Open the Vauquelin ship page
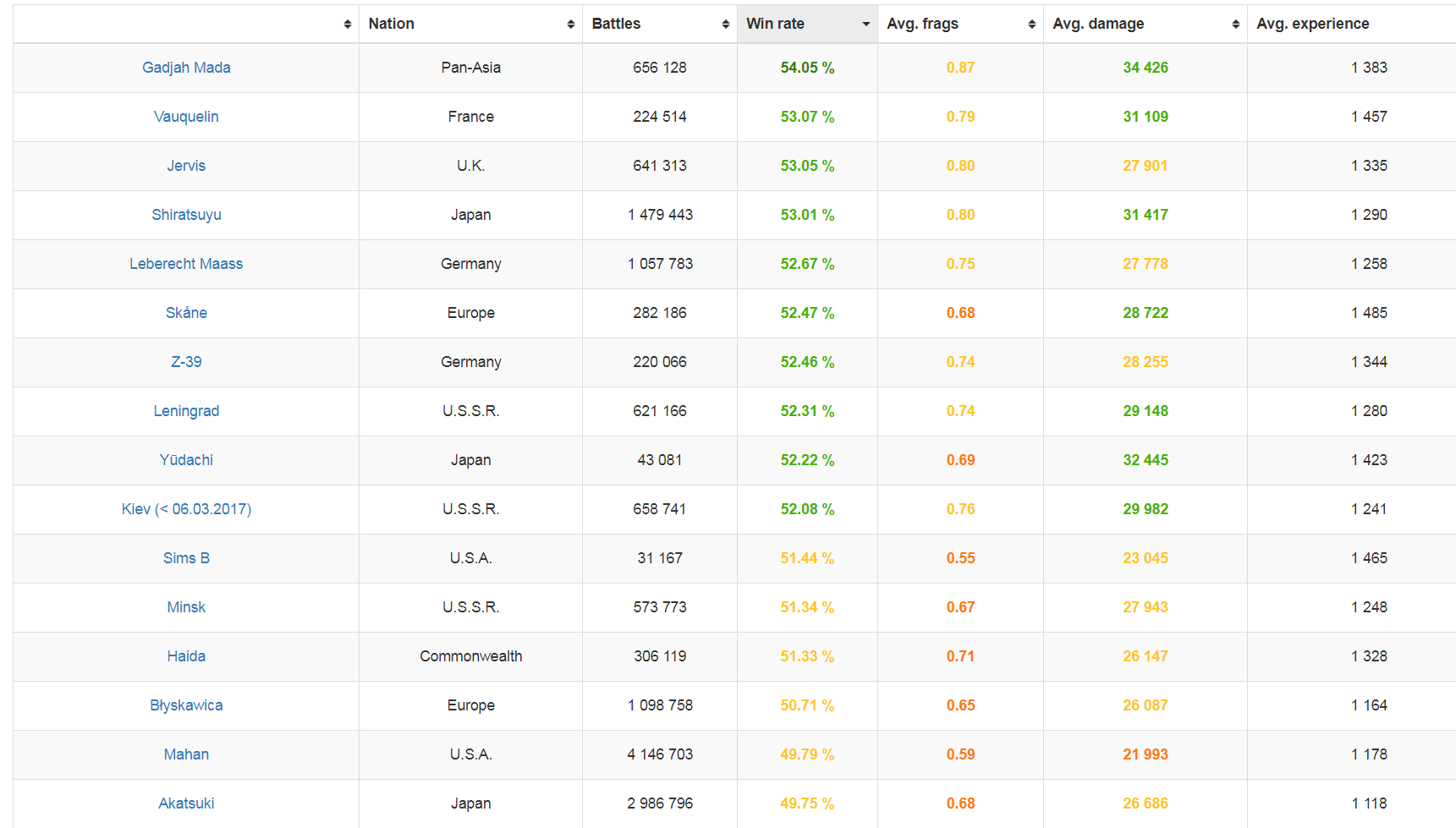 point(186,117)
